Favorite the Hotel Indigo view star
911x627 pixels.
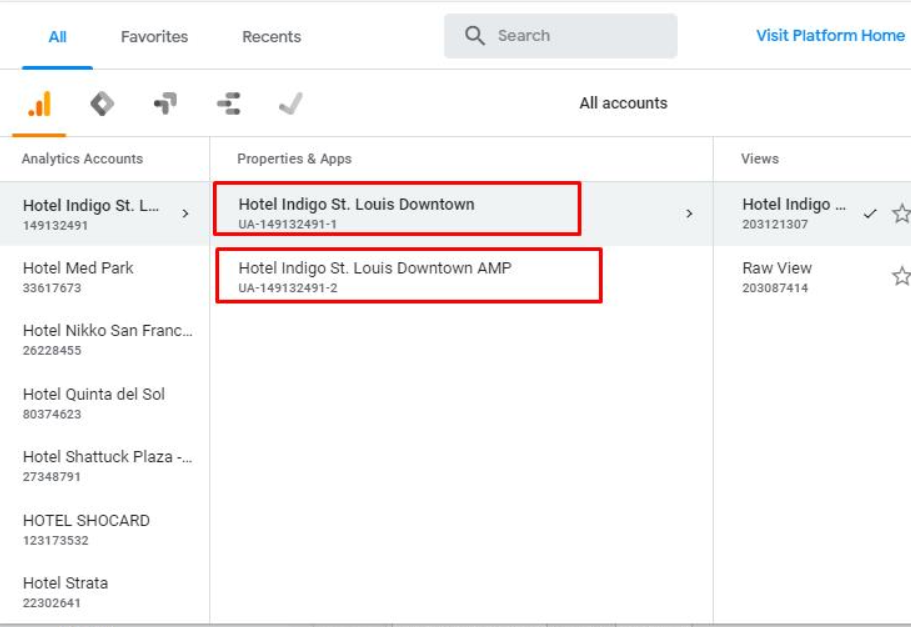pos(902,213)
